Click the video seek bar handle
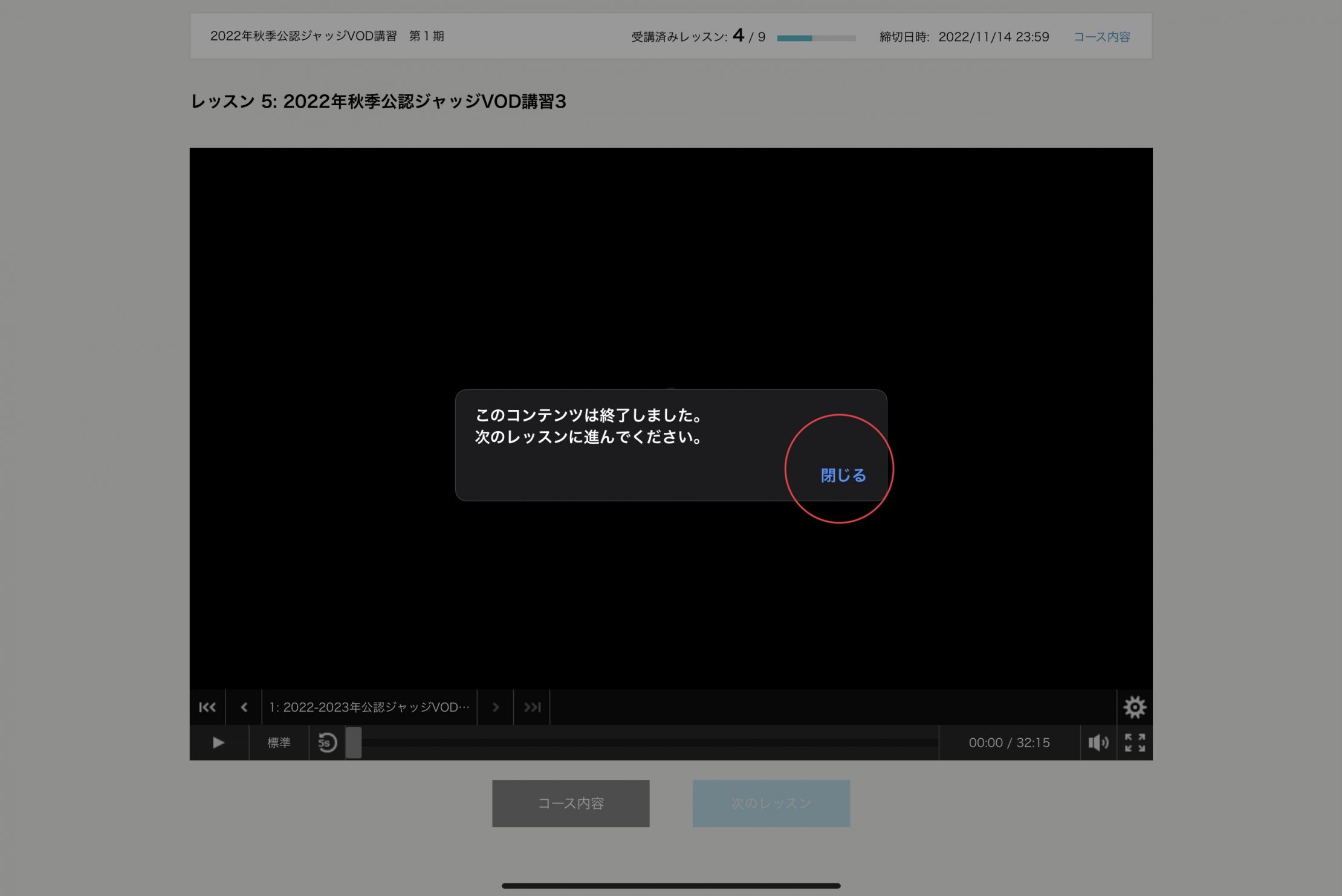Image resolution: width=1342 pixels, height=896 pixels. (354, 742)
